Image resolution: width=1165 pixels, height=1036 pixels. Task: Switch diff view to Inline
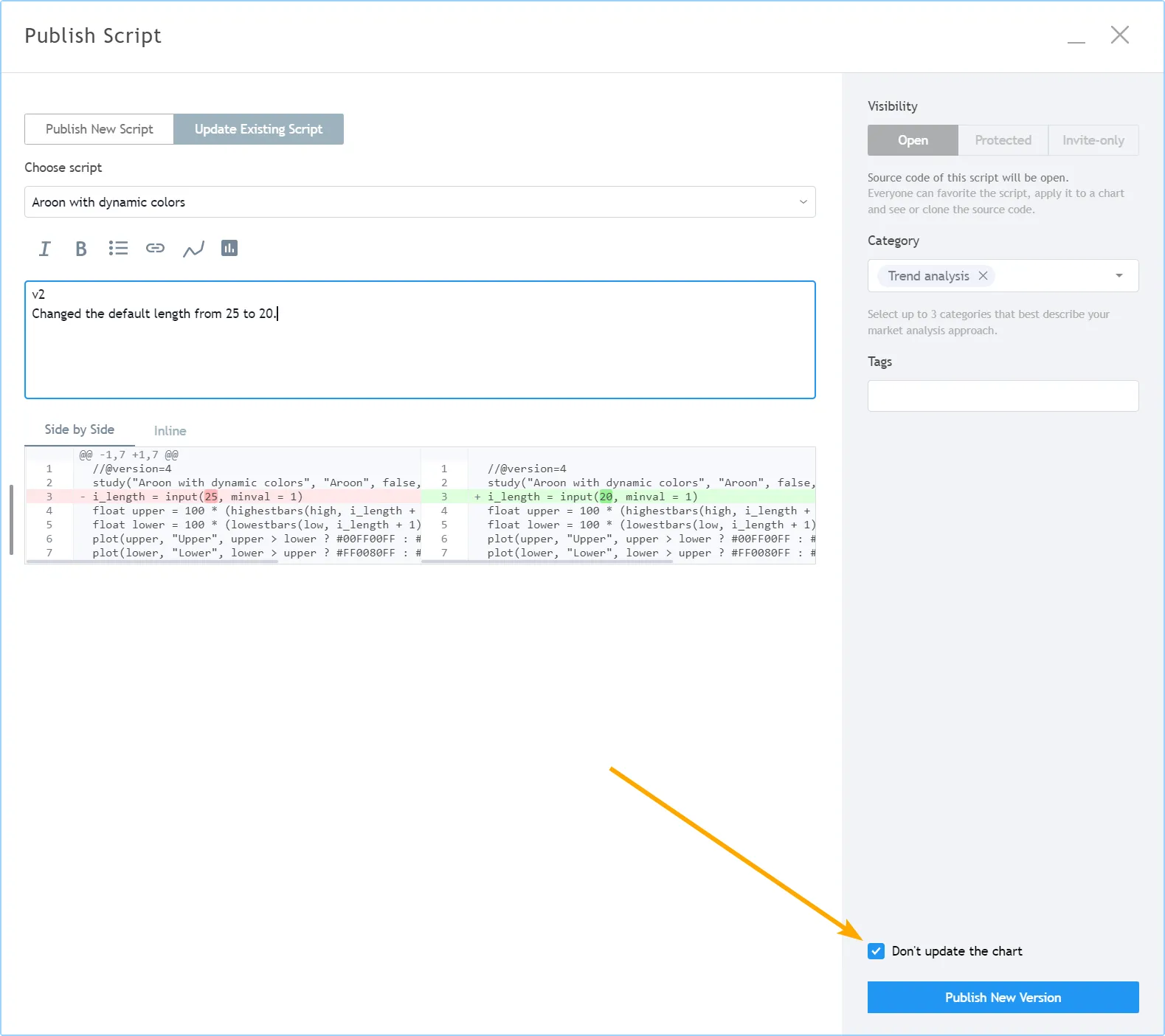(170, 431)
